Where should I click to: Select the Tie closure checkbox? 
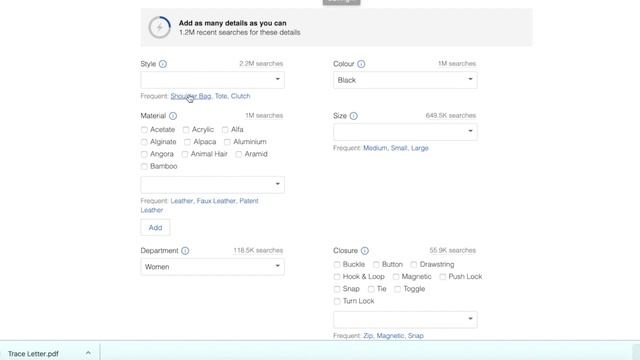371,289
